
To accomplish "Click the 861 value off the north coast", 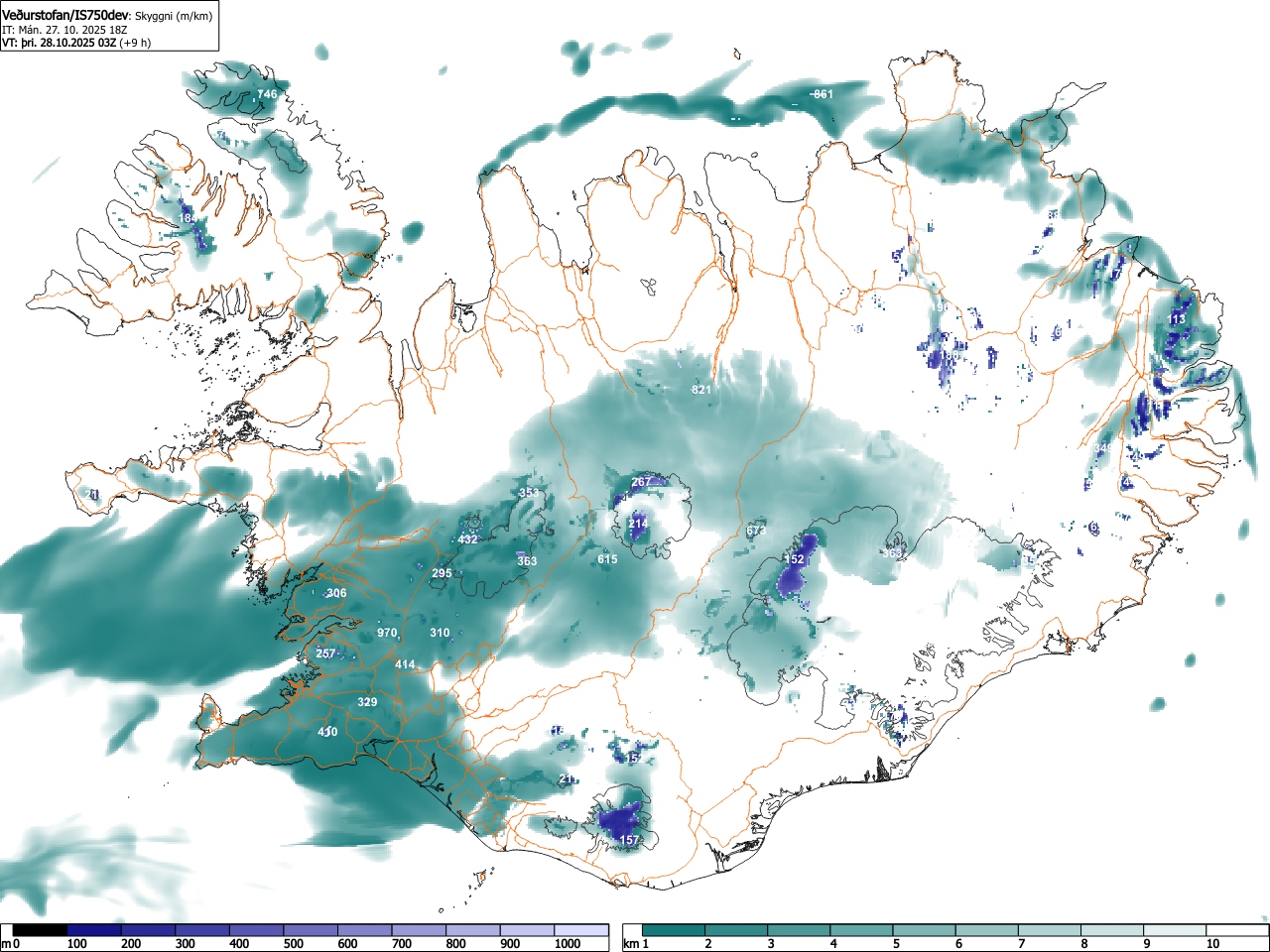I will 824,94.
